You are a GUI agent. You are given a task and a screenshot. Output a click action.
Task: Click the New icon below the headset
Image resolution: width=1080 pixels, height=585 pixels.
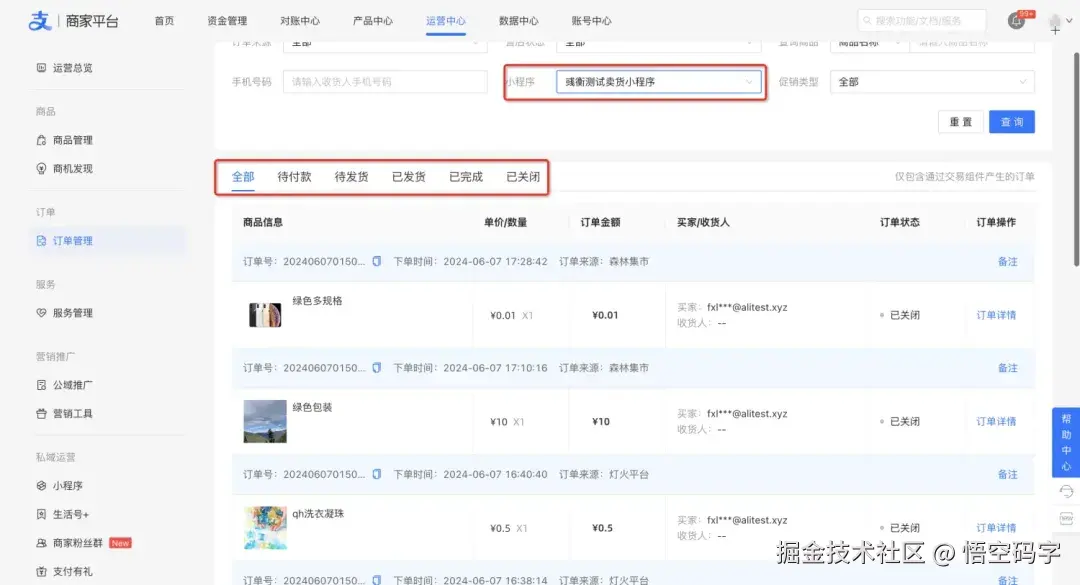pyautogui.click(x=1066, y=518)
